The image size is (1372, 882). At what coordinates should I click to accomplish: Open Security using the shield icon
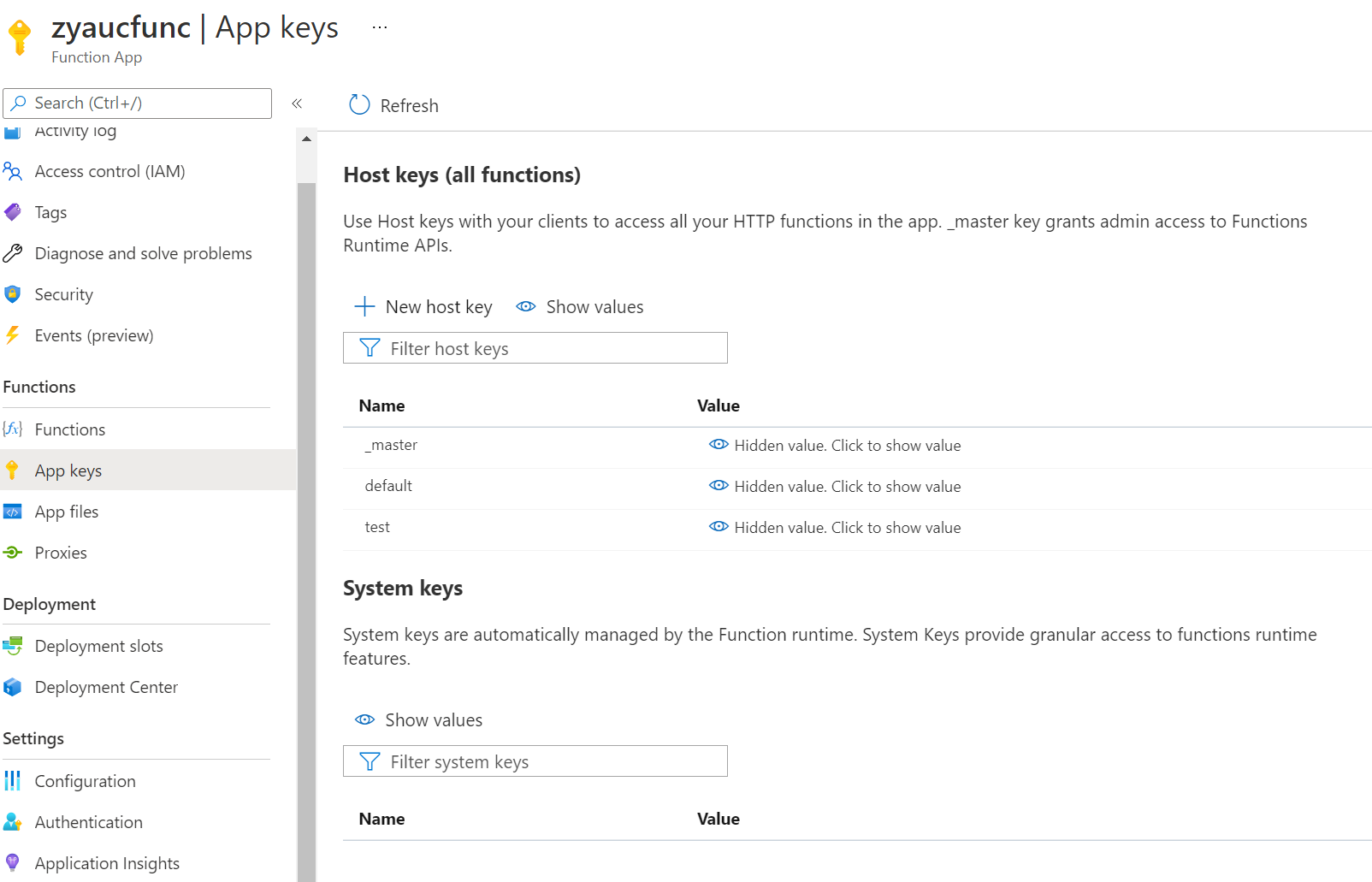tap(13, 293)
